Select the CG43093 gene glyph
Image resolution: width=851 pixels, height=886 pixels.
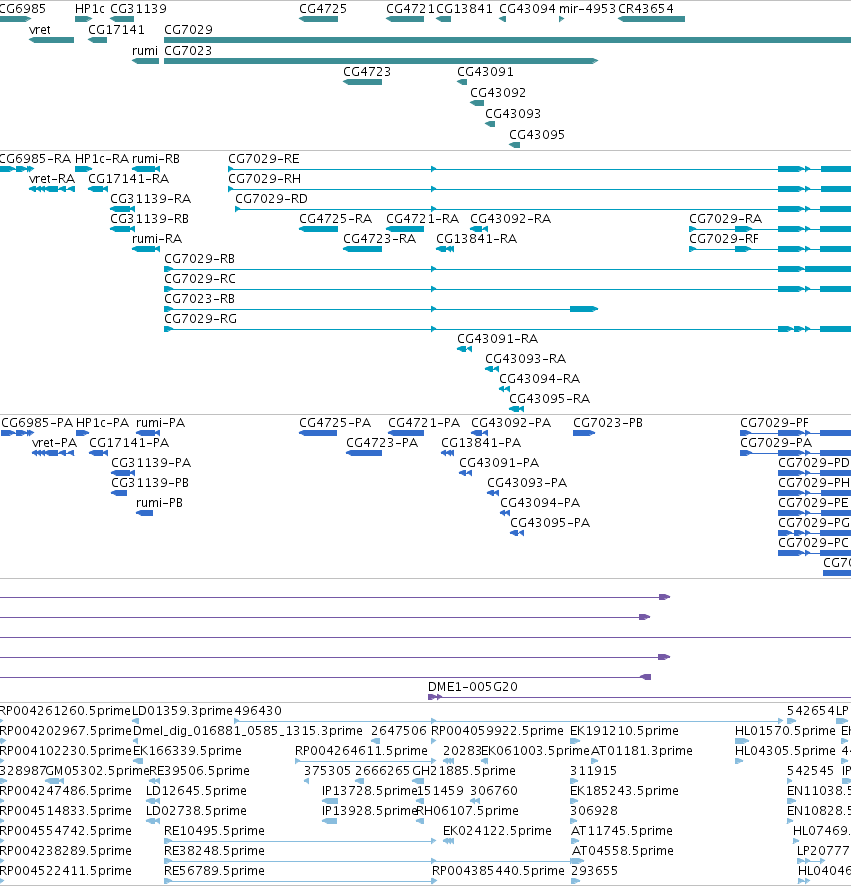490,124
